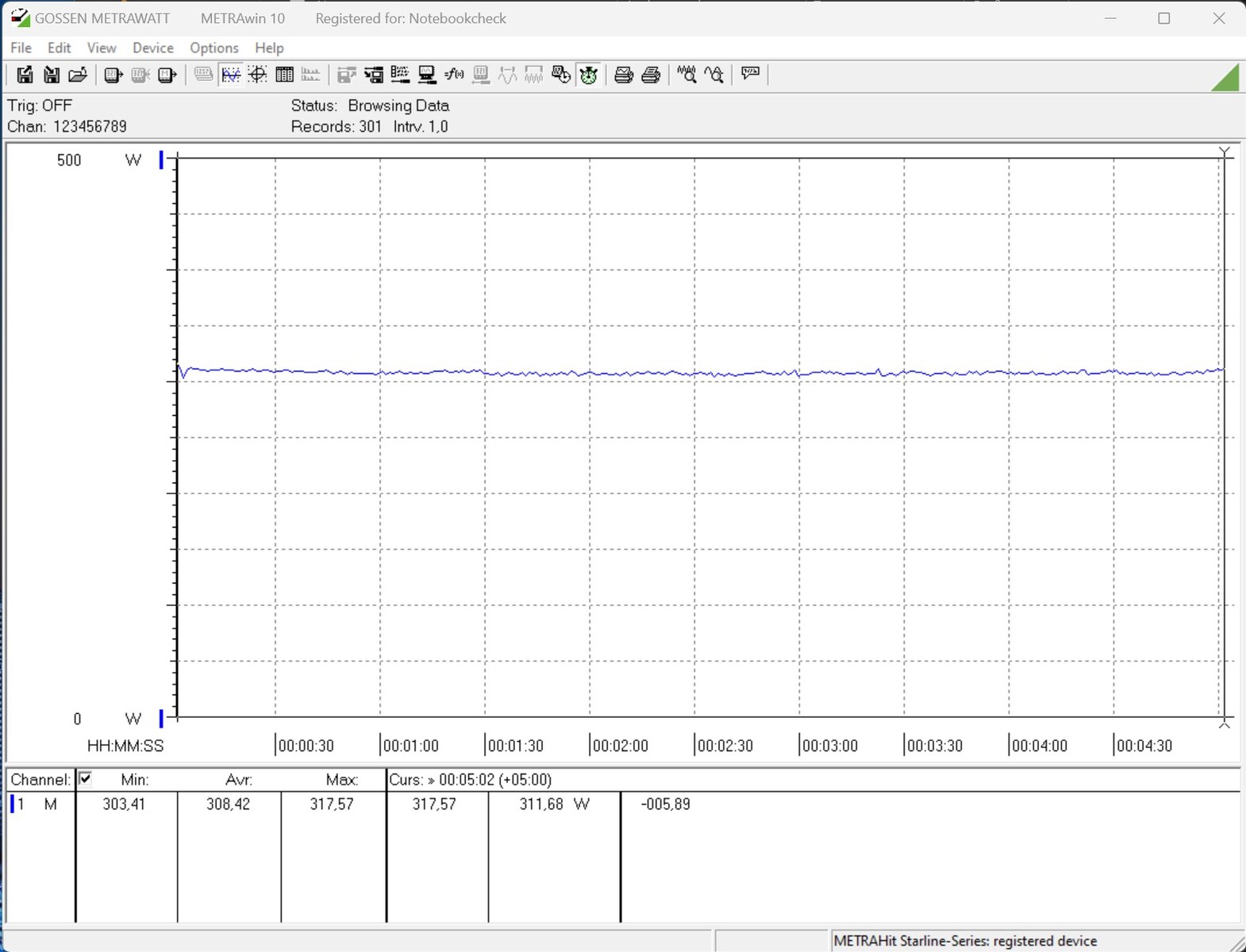The height and width of the screenshot is (952, 1246).
Task: Click the clock configuration icon
Action: [x=561, y=75]
